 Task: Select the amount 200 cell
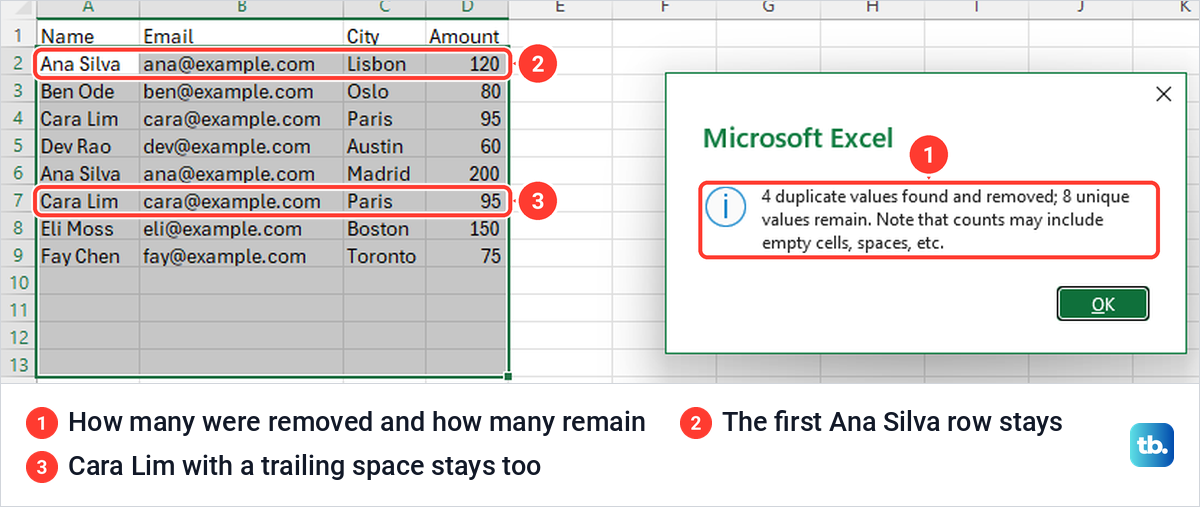click(467, 174)
